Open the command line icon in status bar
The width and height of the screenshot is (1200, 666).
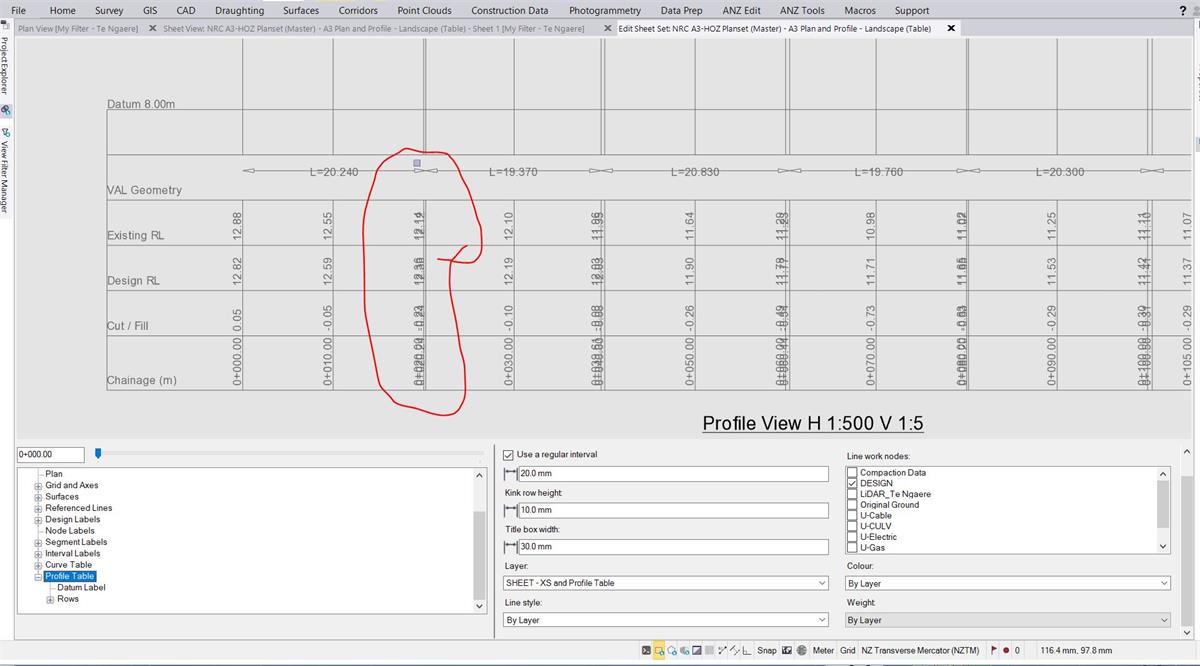tap(646, 650)
